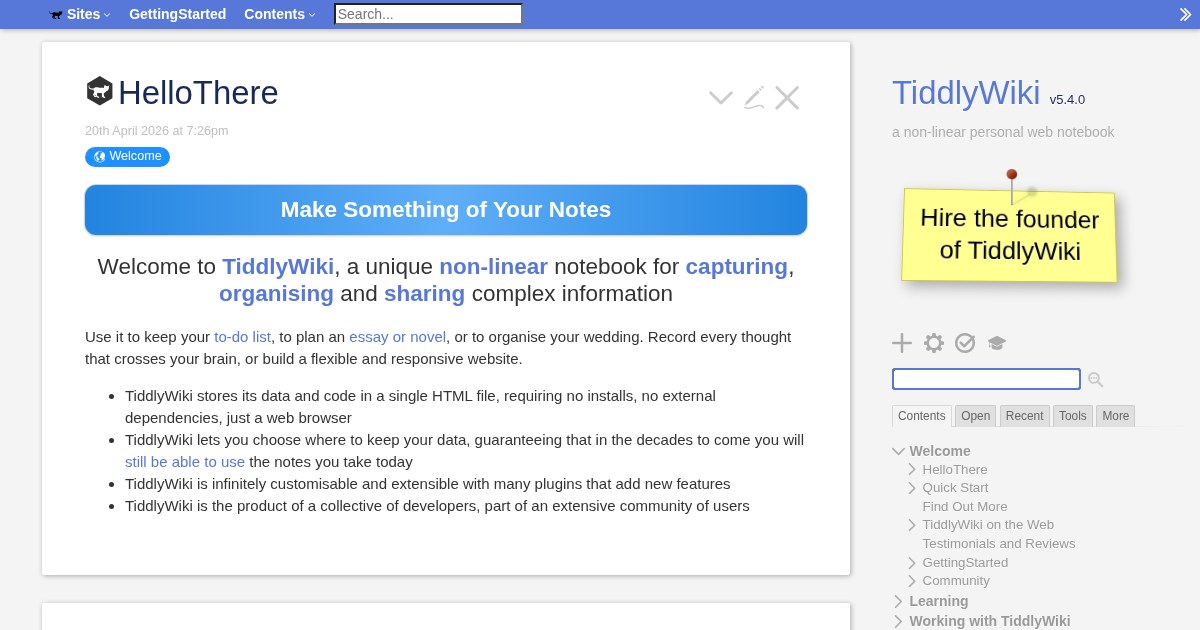Open the capturing link in the welcome heading
1200x630 pixels.
[737, 267]
